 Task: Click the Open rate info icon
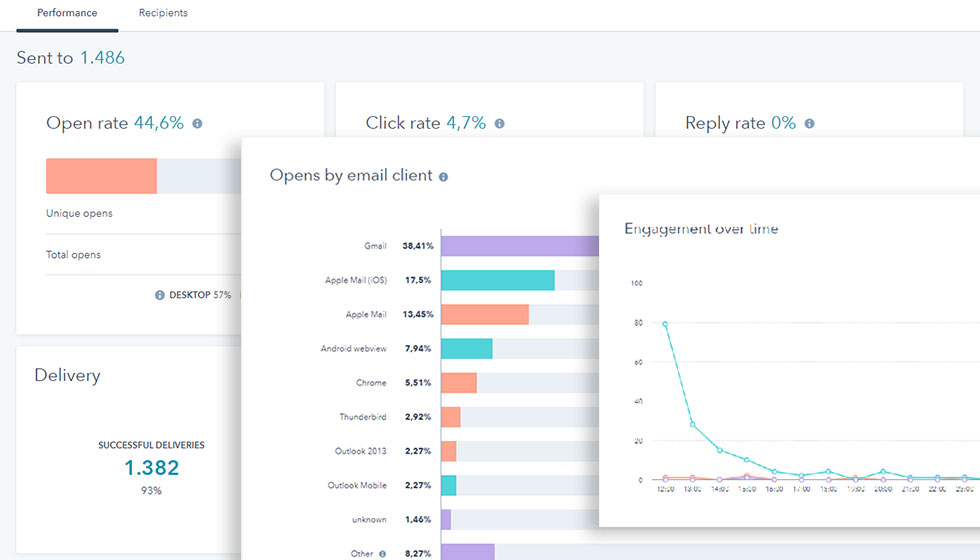click(x=198, y=124)
